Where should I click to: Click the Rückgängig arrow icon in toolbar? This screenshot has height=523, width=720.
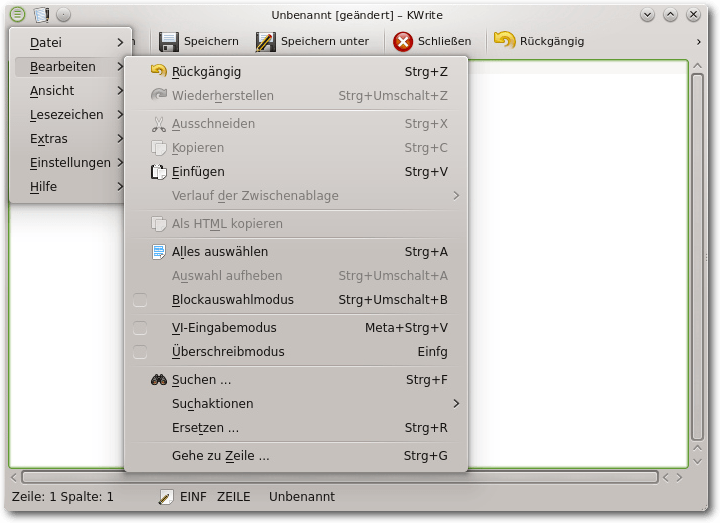(505, 40)
